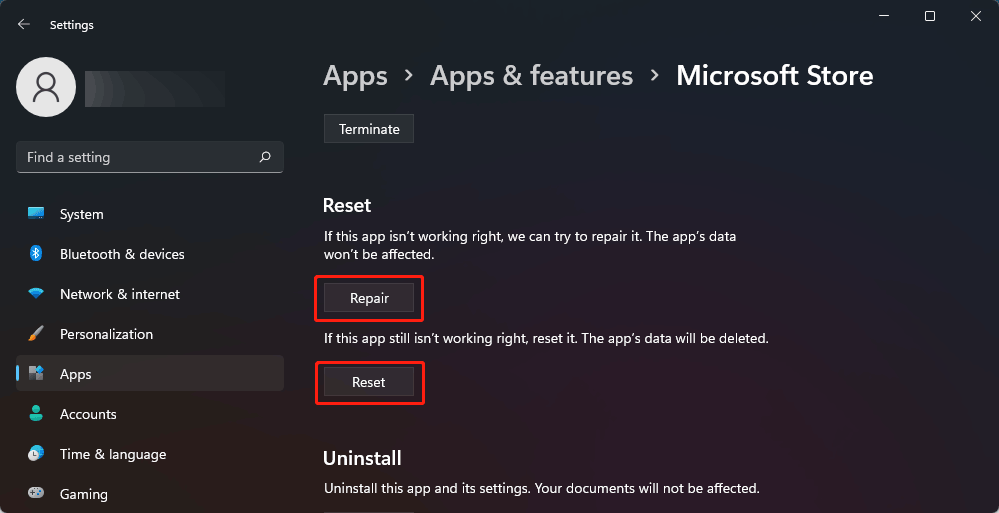Click the Bluetooth & devices icon
The width and height of the screenshot is (999, 513).
click(36, 254)
